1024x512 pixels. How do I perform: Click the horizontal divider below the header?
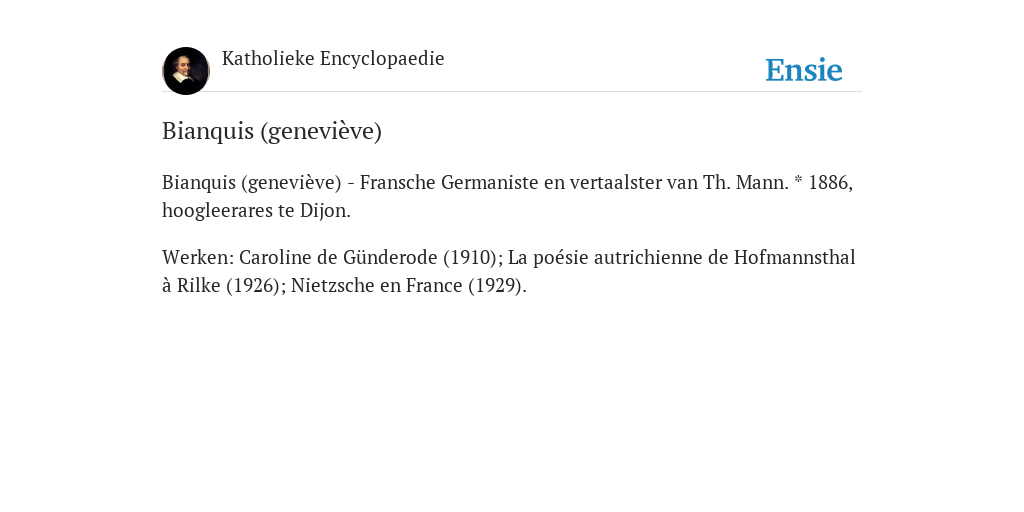tap(512, 91)
